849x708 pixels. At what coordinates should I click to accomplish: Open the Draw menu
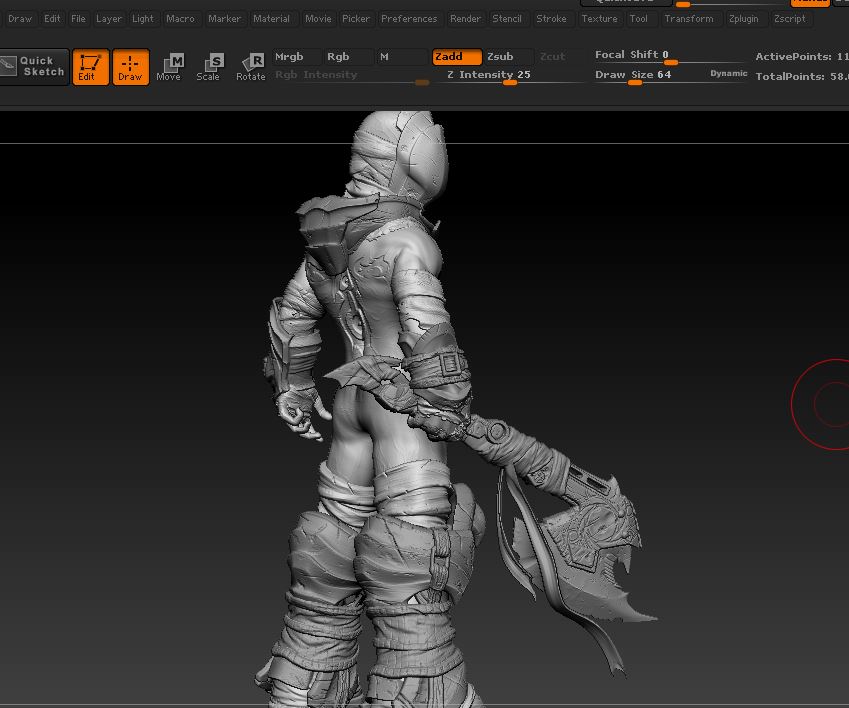point(20,19)
